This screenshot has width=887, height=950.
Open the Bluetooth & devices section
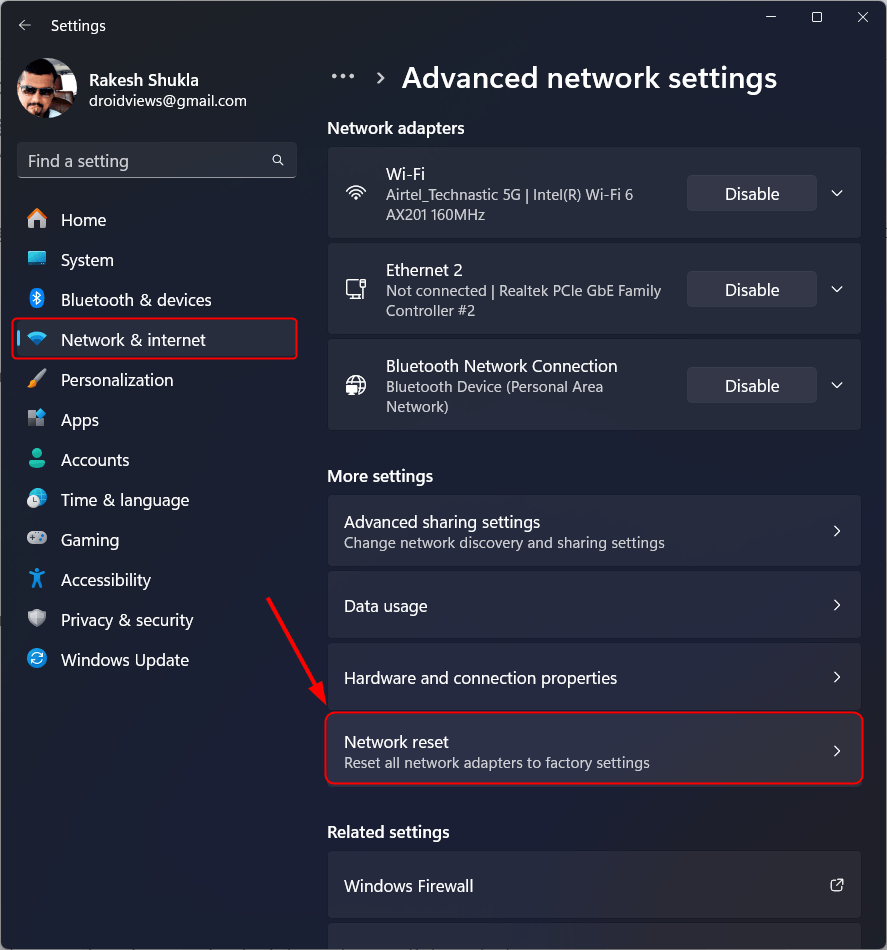[136, 300]
